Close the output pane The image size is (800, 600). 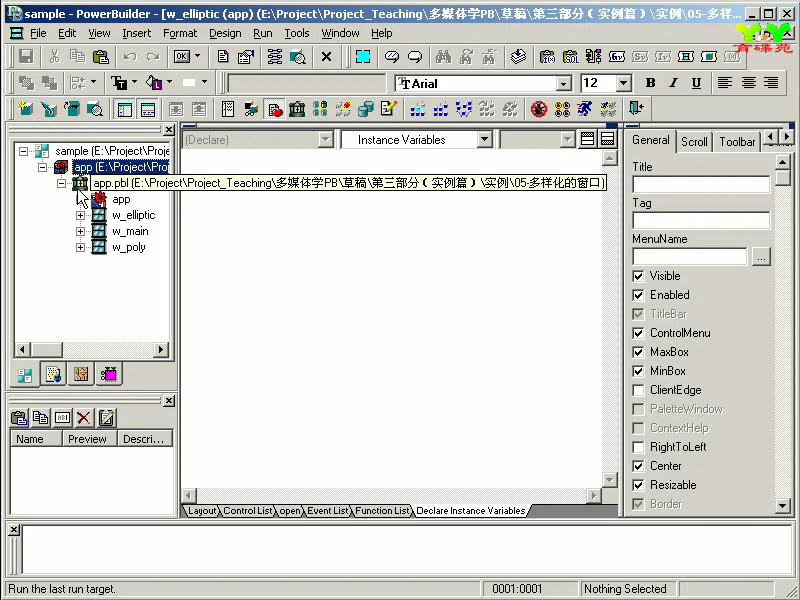[14, 530]
